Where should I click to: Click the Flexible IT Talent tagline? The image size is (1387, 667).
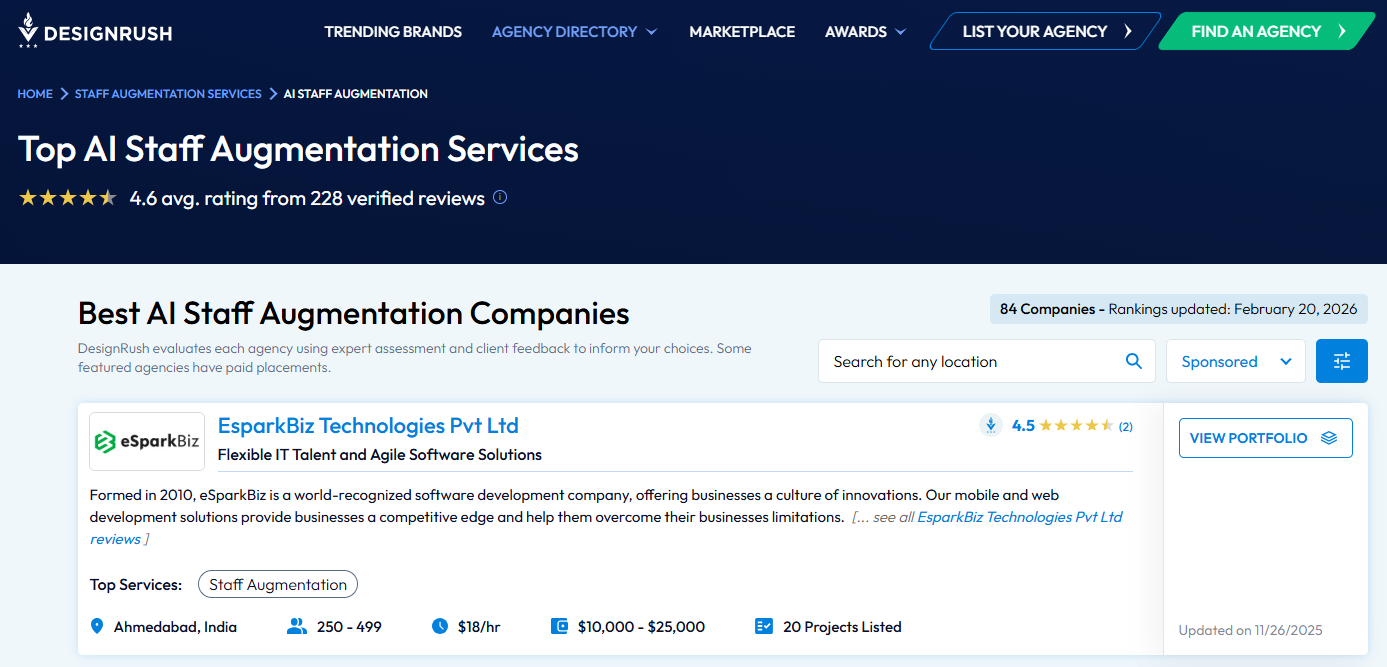(380, 454)
